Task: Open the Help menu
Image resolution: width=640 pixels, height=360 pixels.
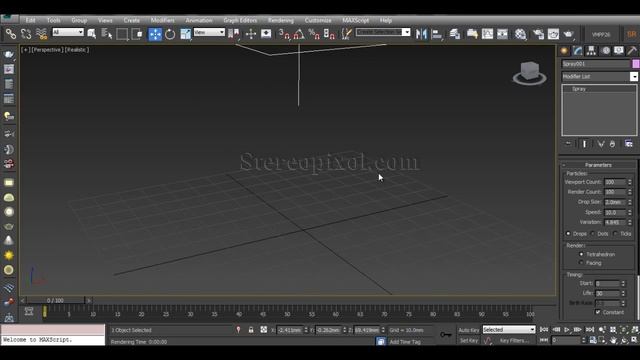Action: [386, 20]
